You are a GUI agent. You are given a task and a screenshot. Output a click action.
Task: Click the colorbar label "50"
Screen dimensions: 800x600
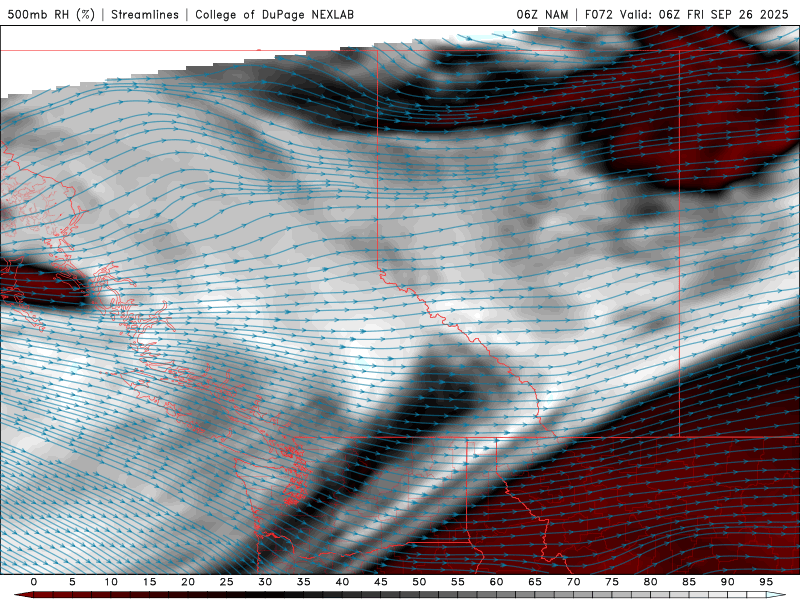click(419, 582)
